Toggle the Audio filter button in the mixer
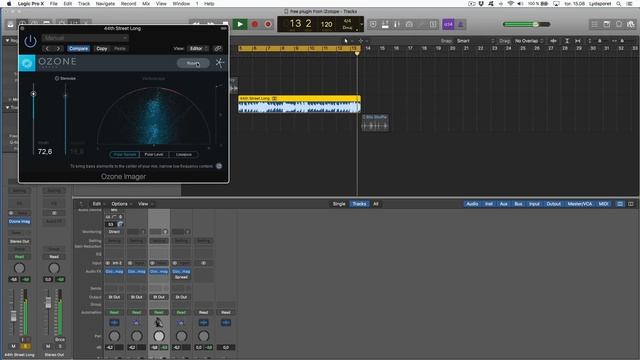Viewport: 640px width, 360px height. [x=472, y=204]
